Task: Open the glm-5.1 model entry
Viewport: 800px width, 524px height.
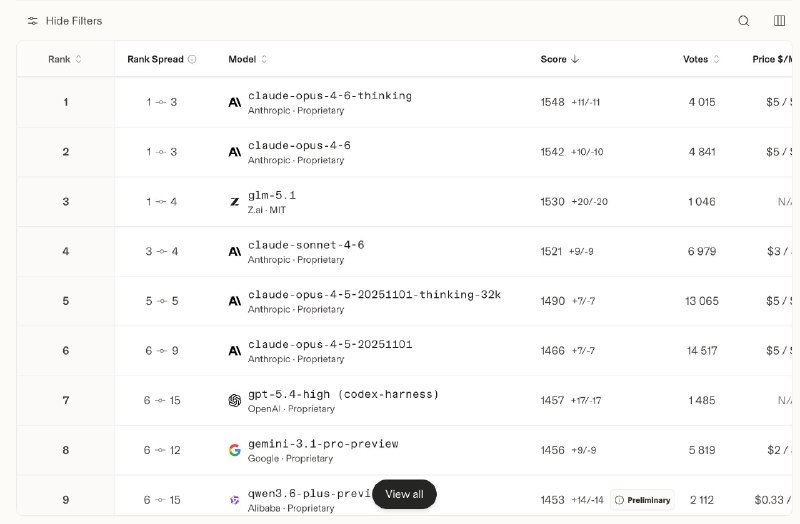Action: pos(272,195)
